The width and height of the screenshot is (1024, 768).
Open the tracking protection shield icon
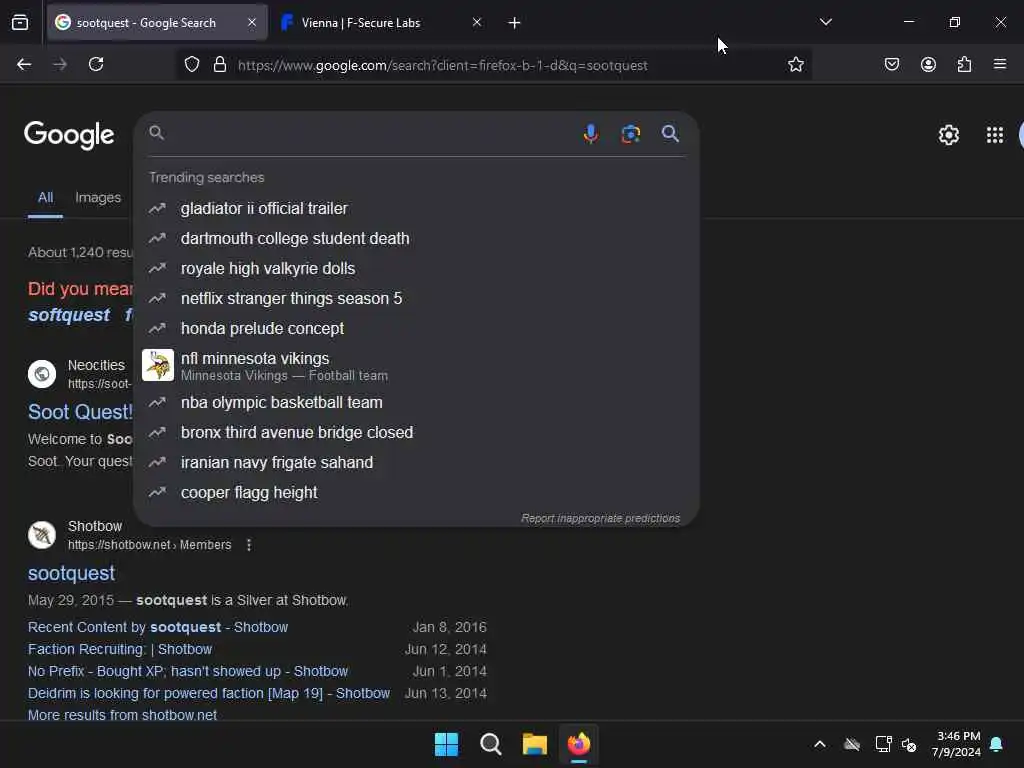pyautogui.click(x=191, y=65)
